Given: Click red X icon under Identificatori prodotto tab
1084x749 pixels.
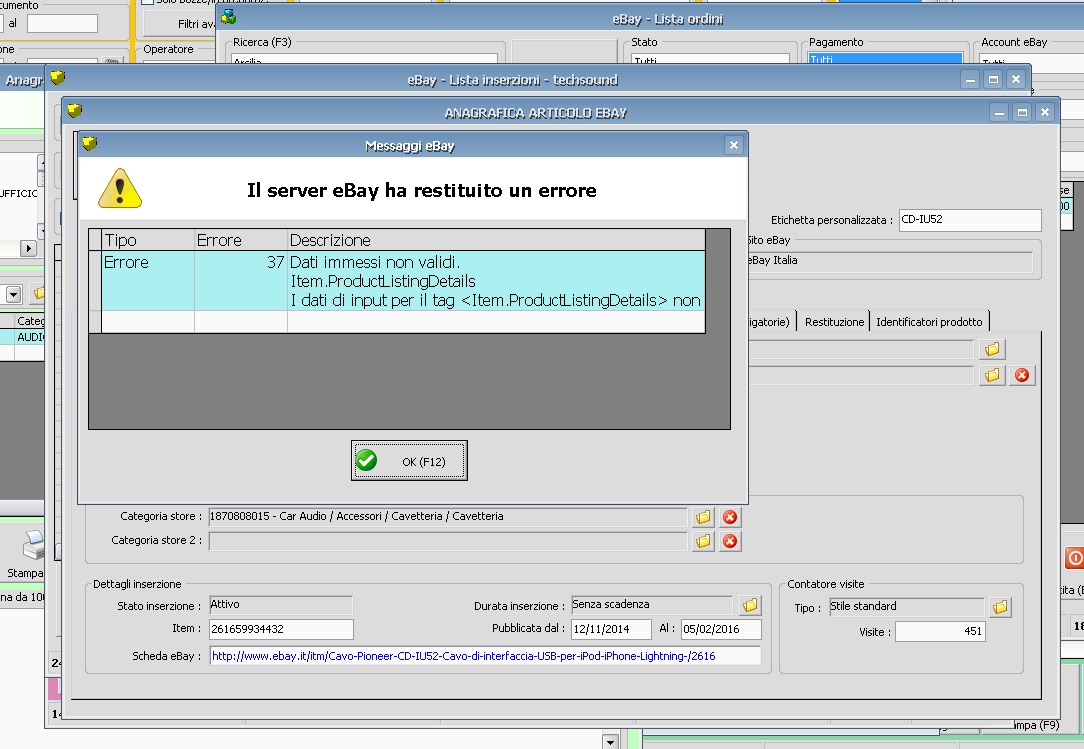Looking at the screenshot, I should tap(1022, 375).
